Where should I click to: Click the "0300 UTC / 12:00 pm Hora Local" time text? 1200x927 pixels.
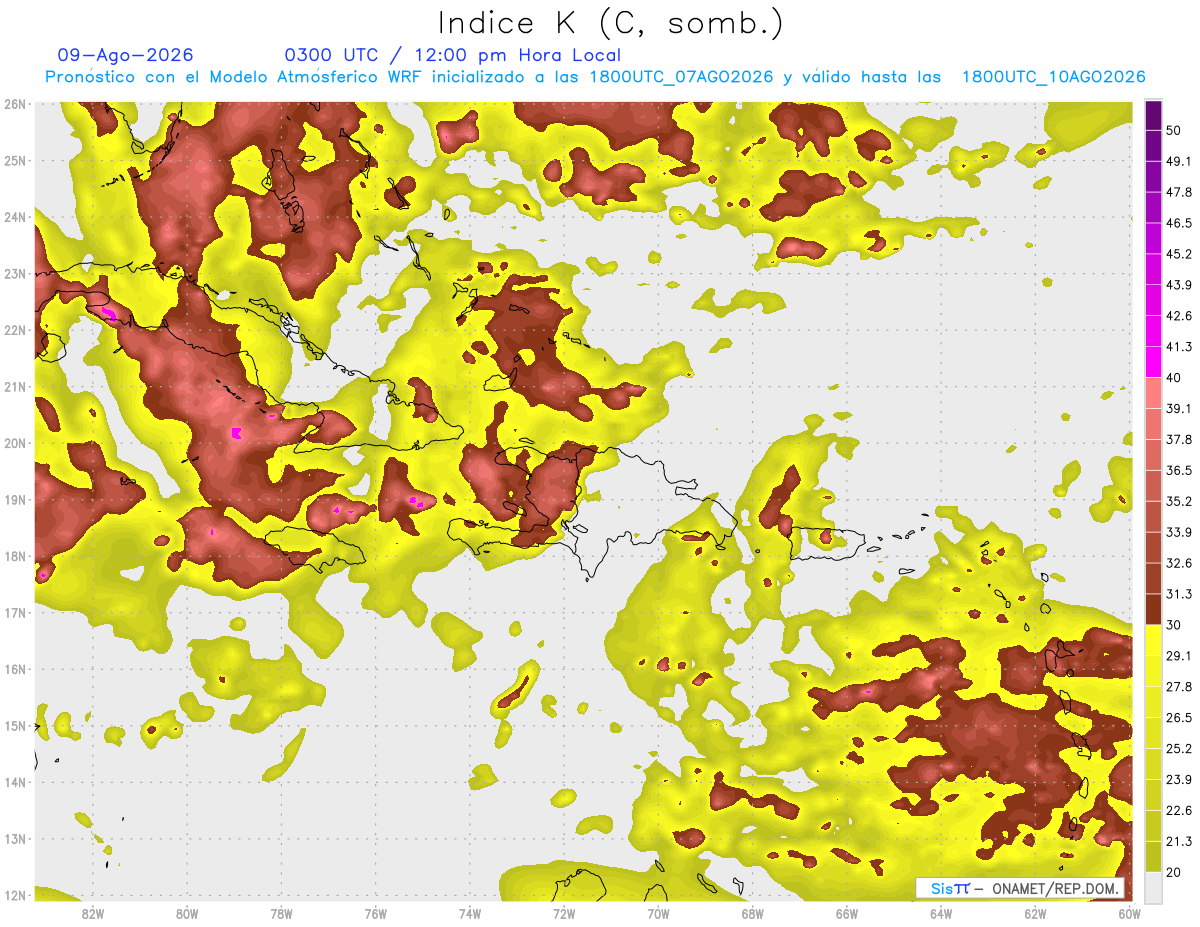[x=452, y=55]
